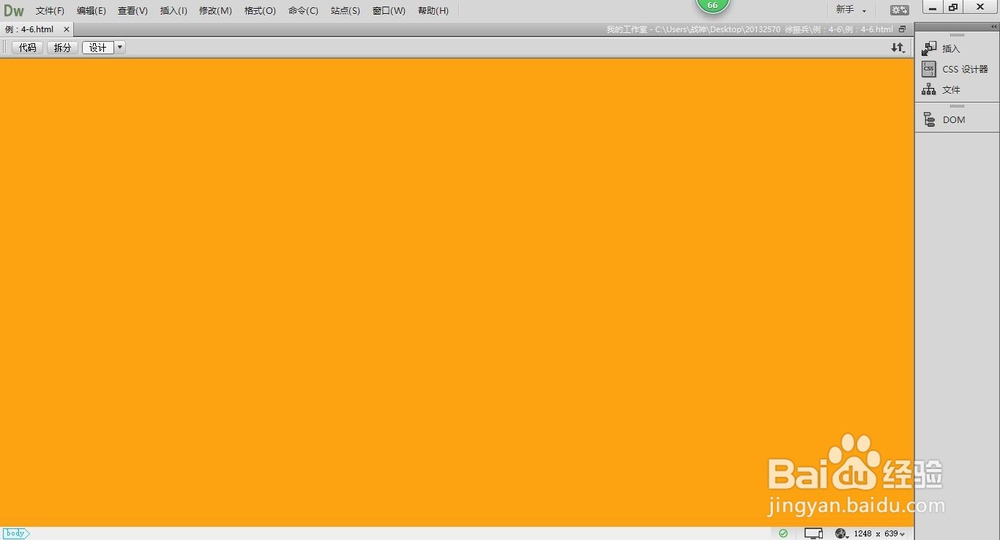Click the globe browser preview icon
This screenshot has width=1000, height=540.
(x=841, y=533)
